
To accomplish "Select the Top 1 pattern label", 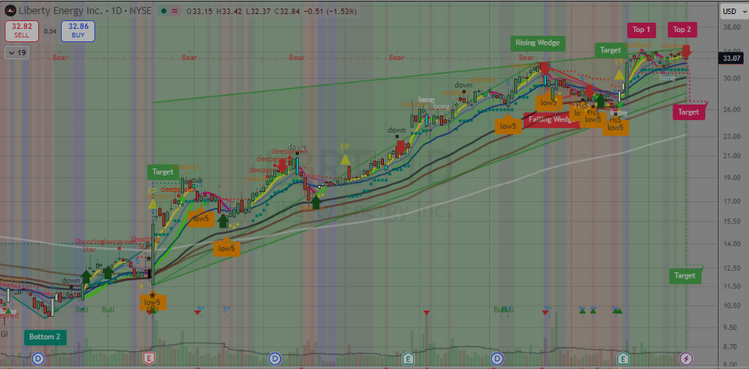I will pyautogui.click(x=642, y=30).
